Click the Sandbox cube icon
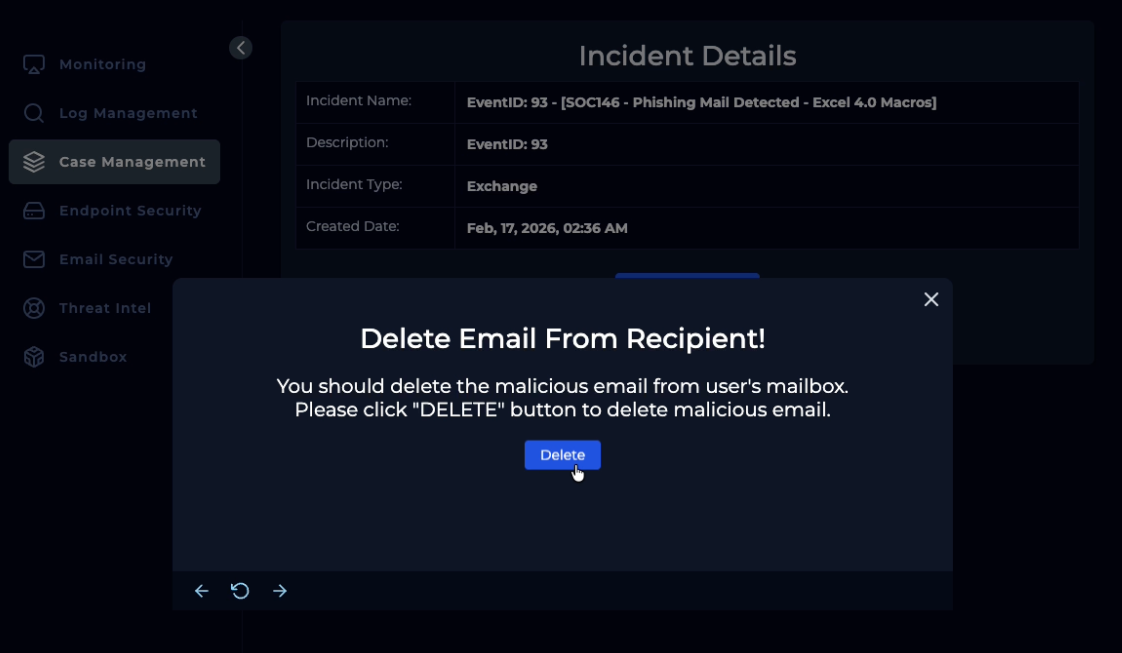 coord(34,357)
